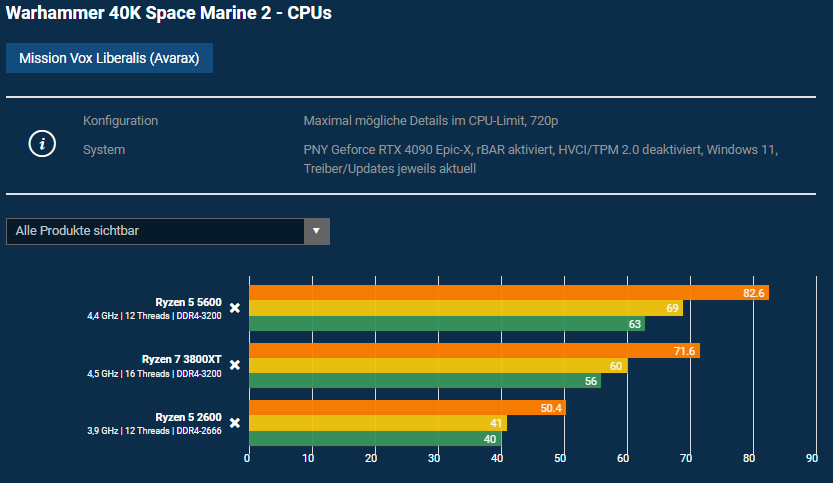
Task: Click the System label
Action: [x=104, y=150]
